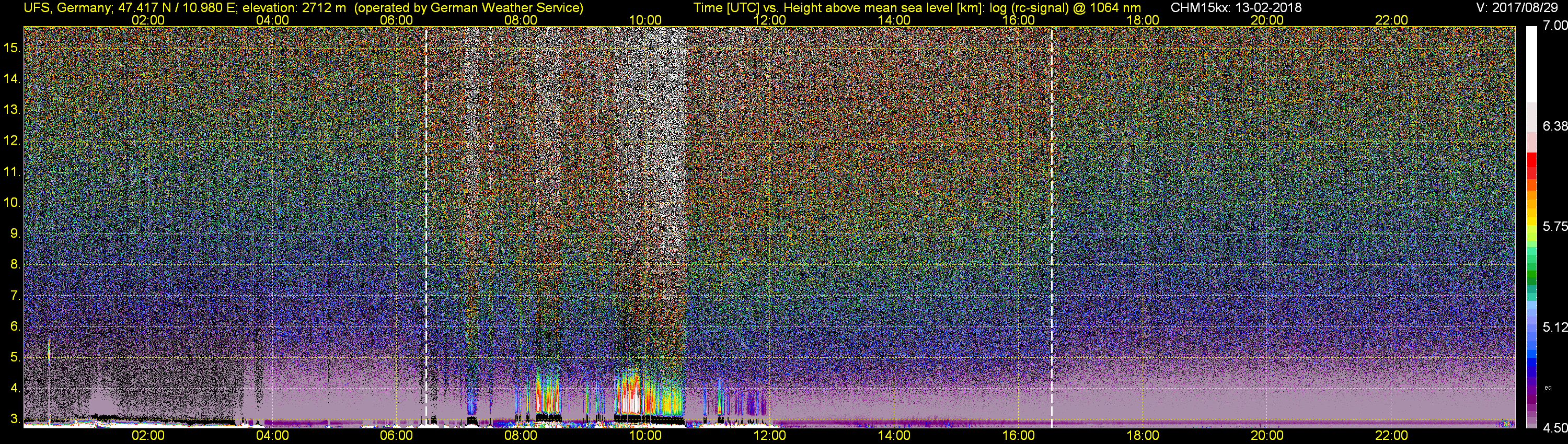Click the height axis label '8.'
Image resolution: width=1568 pixels, height=444 pixels.
point(15,265)
